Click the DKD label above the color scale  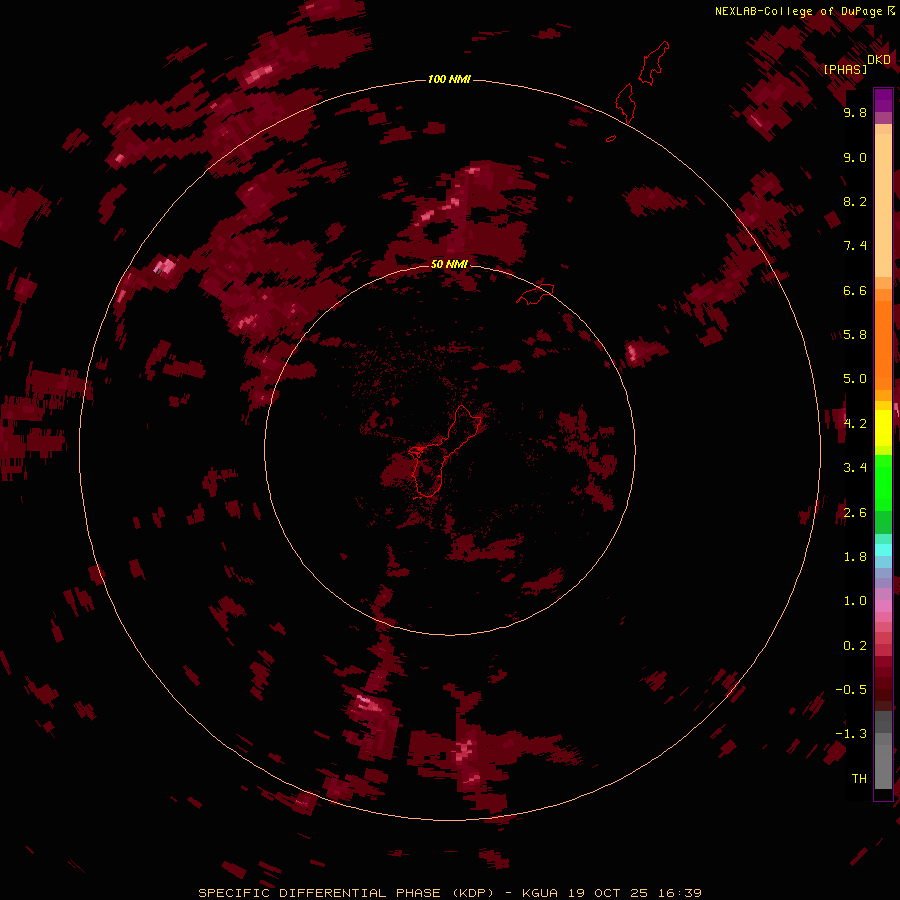pyautogui.click(x=879, y=59)
